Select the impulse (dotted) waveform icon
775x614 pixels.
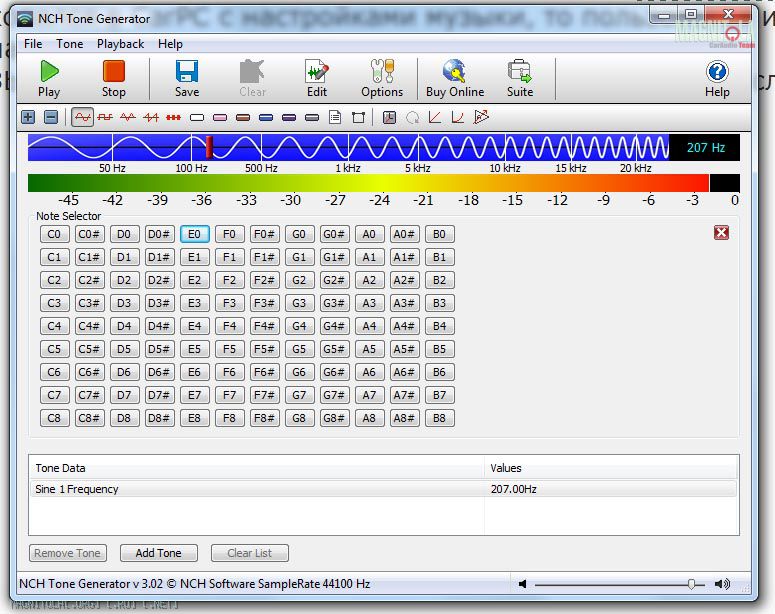(x=173, y=118)
